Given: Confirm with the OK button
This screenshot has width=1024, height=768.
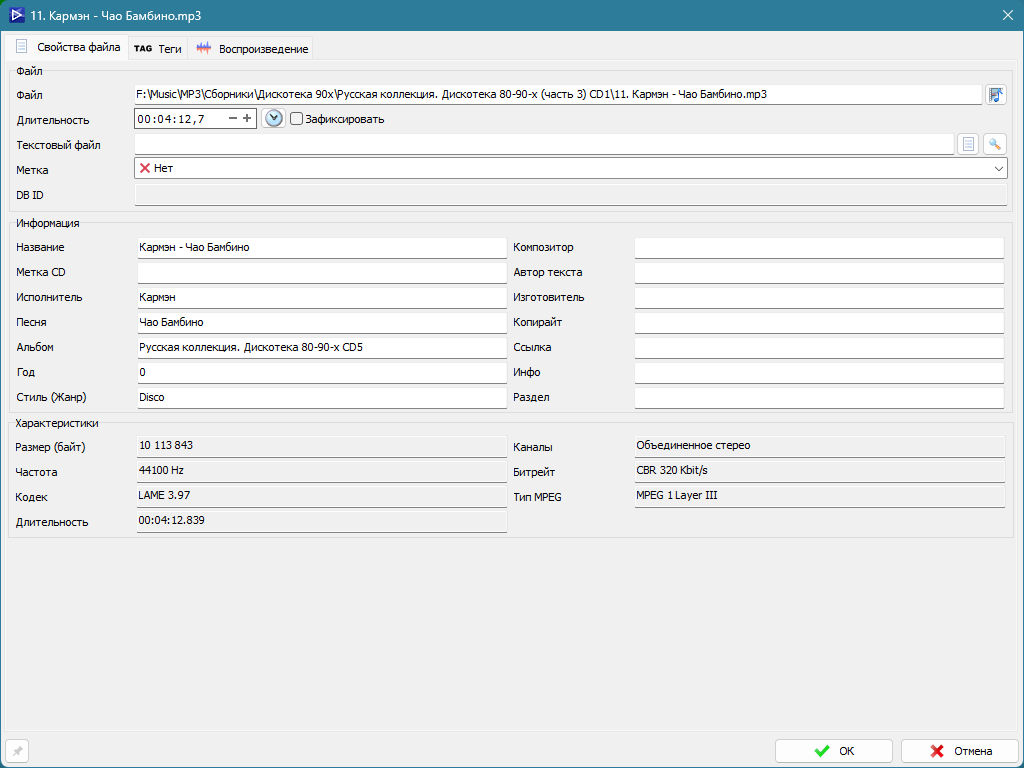Looking at the screenshot, I should click(x=833, y=751).
